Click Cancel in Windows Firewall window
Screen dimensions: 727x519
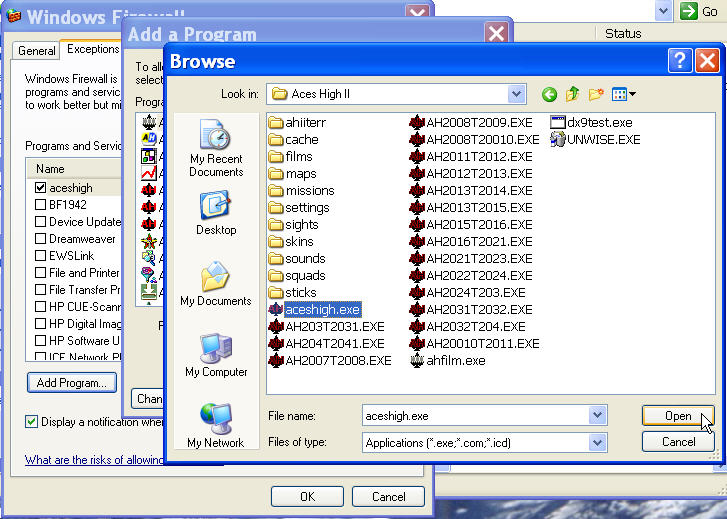(x=389, y=497)
